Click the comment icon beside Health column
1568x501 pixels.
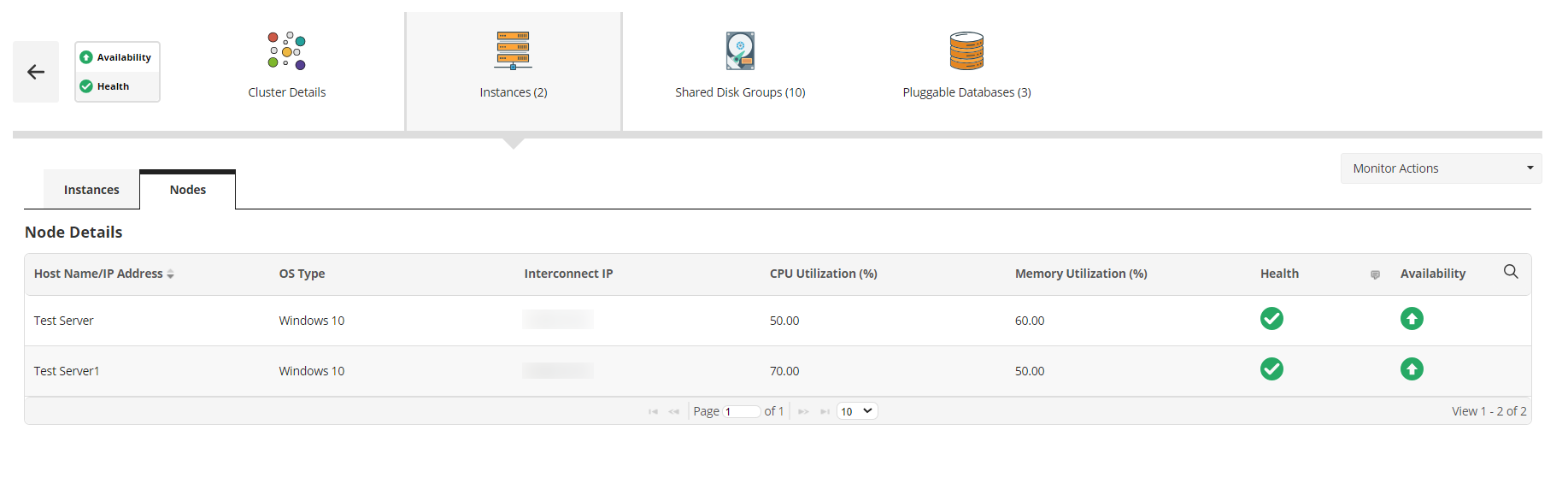coord(1375,274)
